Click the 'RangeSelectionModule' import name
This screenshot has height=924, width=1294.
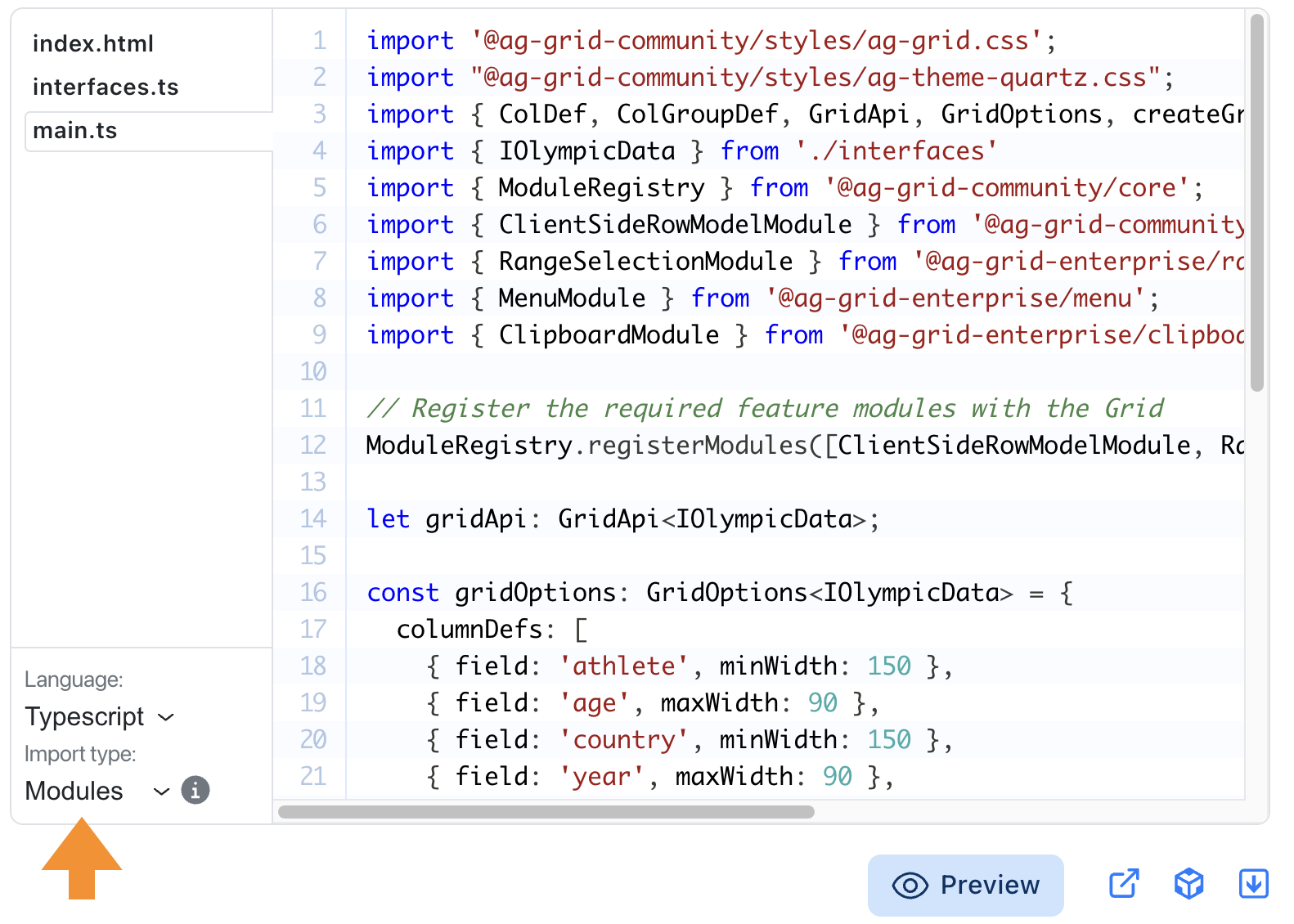[x=645, y=261]
